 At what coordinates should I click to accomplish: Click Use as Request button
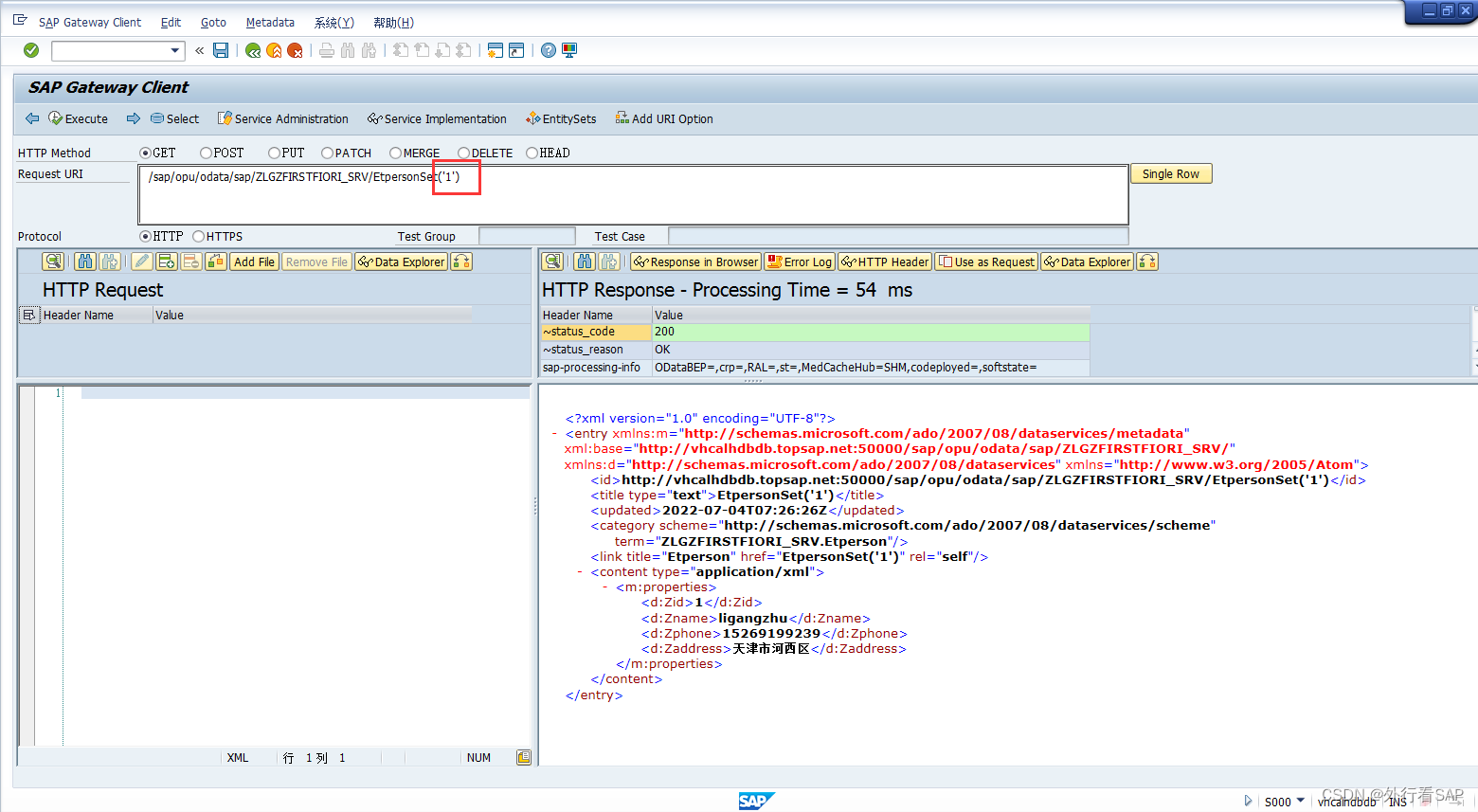(986, 262)
